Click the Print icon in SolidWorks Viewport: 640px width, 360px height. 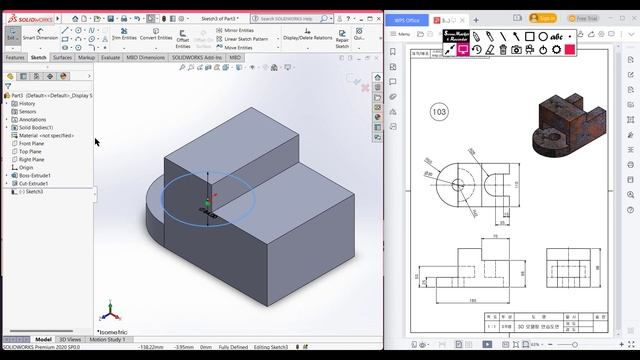coord(124,19)
